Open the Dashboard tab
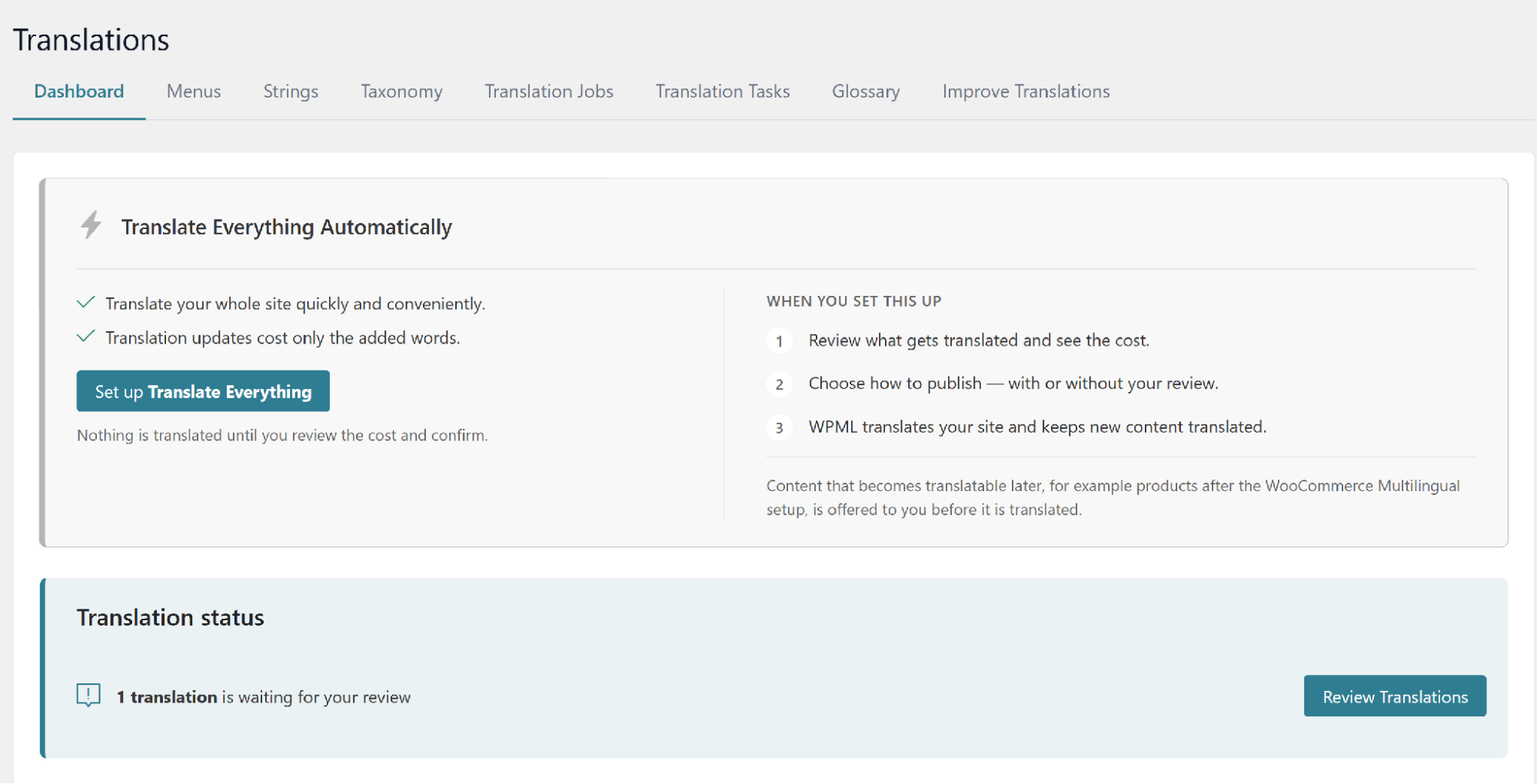Viewport: 1537px width, 784px height. coord(79,91)
